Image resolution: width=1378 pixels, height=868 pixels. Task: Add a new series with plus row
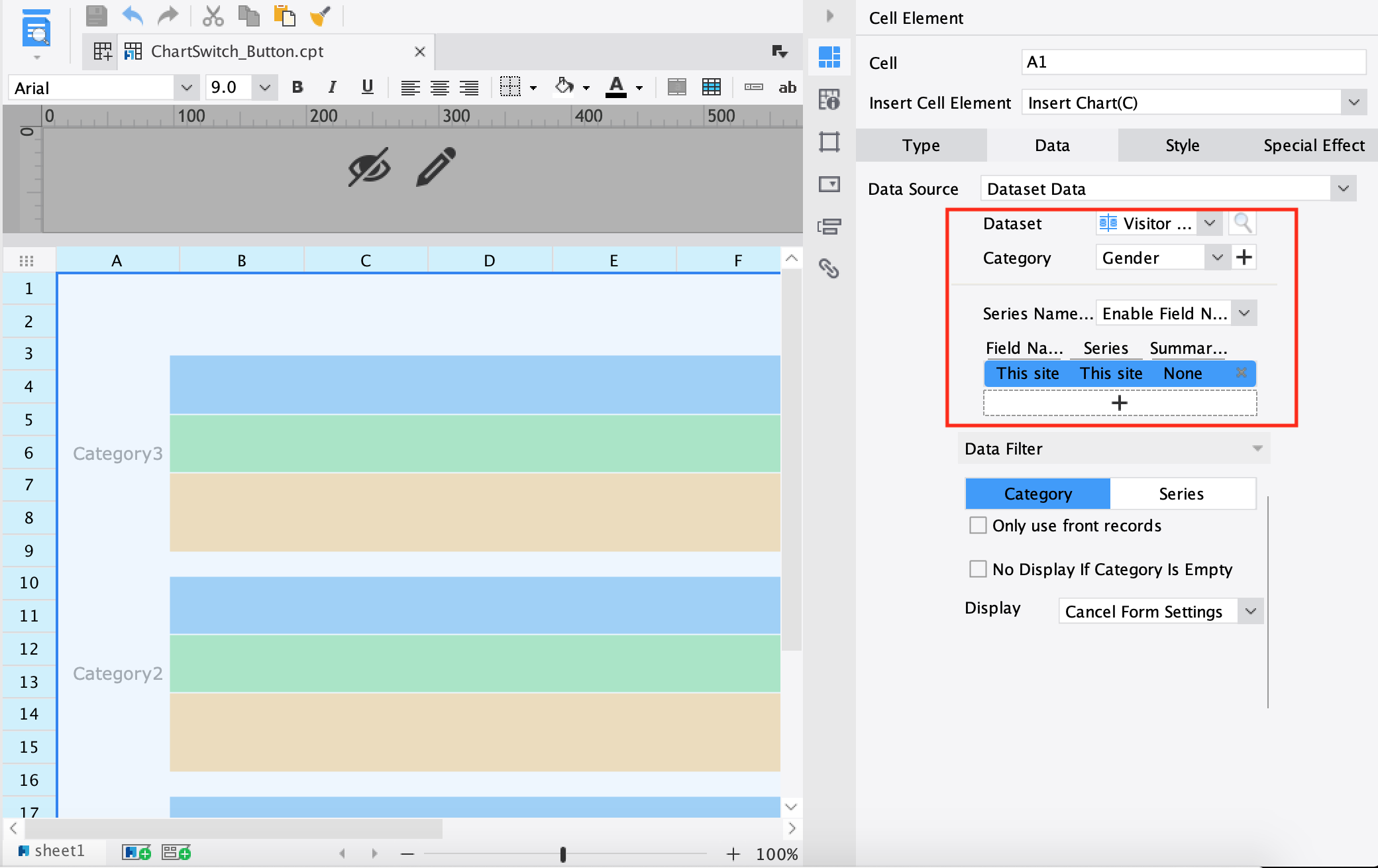tap(1119, 403)
